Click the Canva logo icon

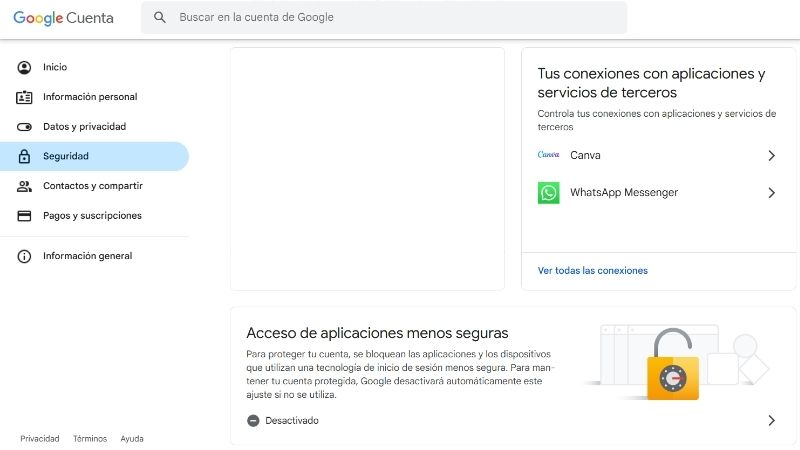point(548,155)
